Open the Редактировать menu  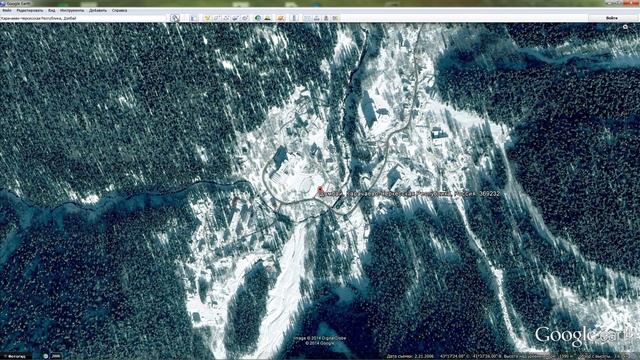pyautogui.click(x=30, y=10)
